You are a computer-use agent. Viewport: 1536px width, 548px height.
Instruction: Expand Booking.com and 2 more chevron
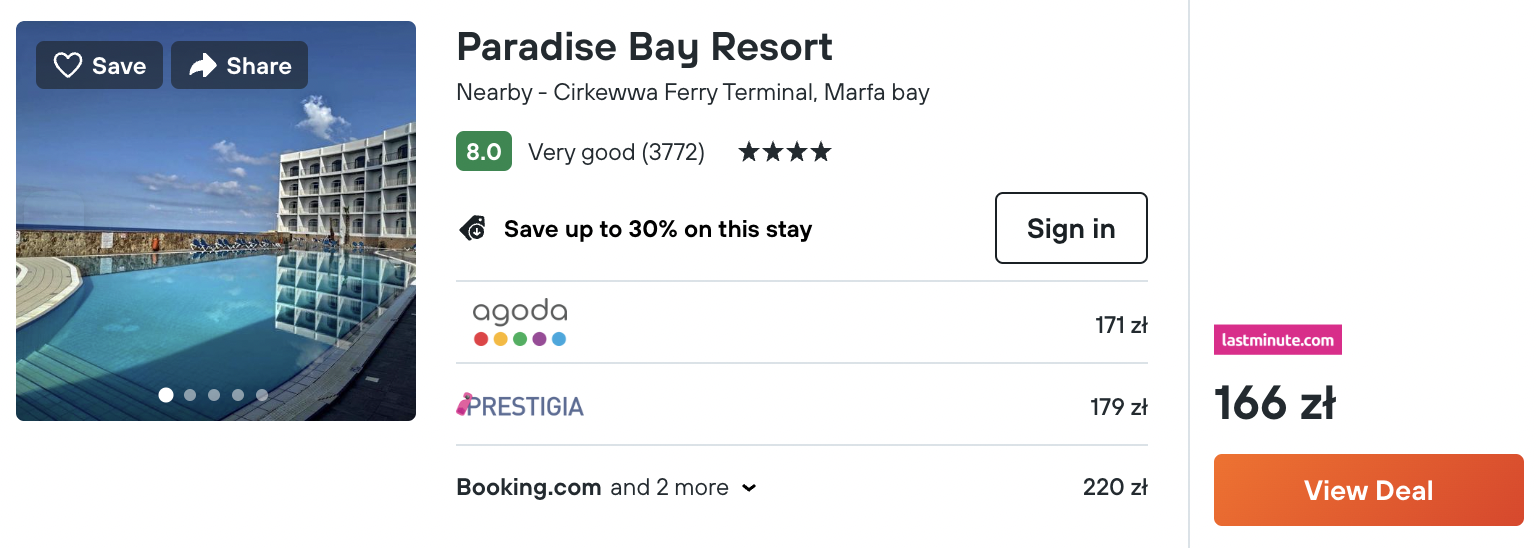[x=749, y=488]
